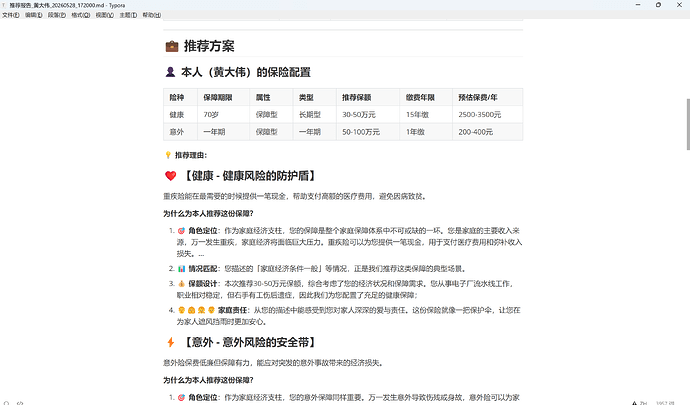
Task: Open the 帮助(H) menu
Action: click(x=151, y=15)
